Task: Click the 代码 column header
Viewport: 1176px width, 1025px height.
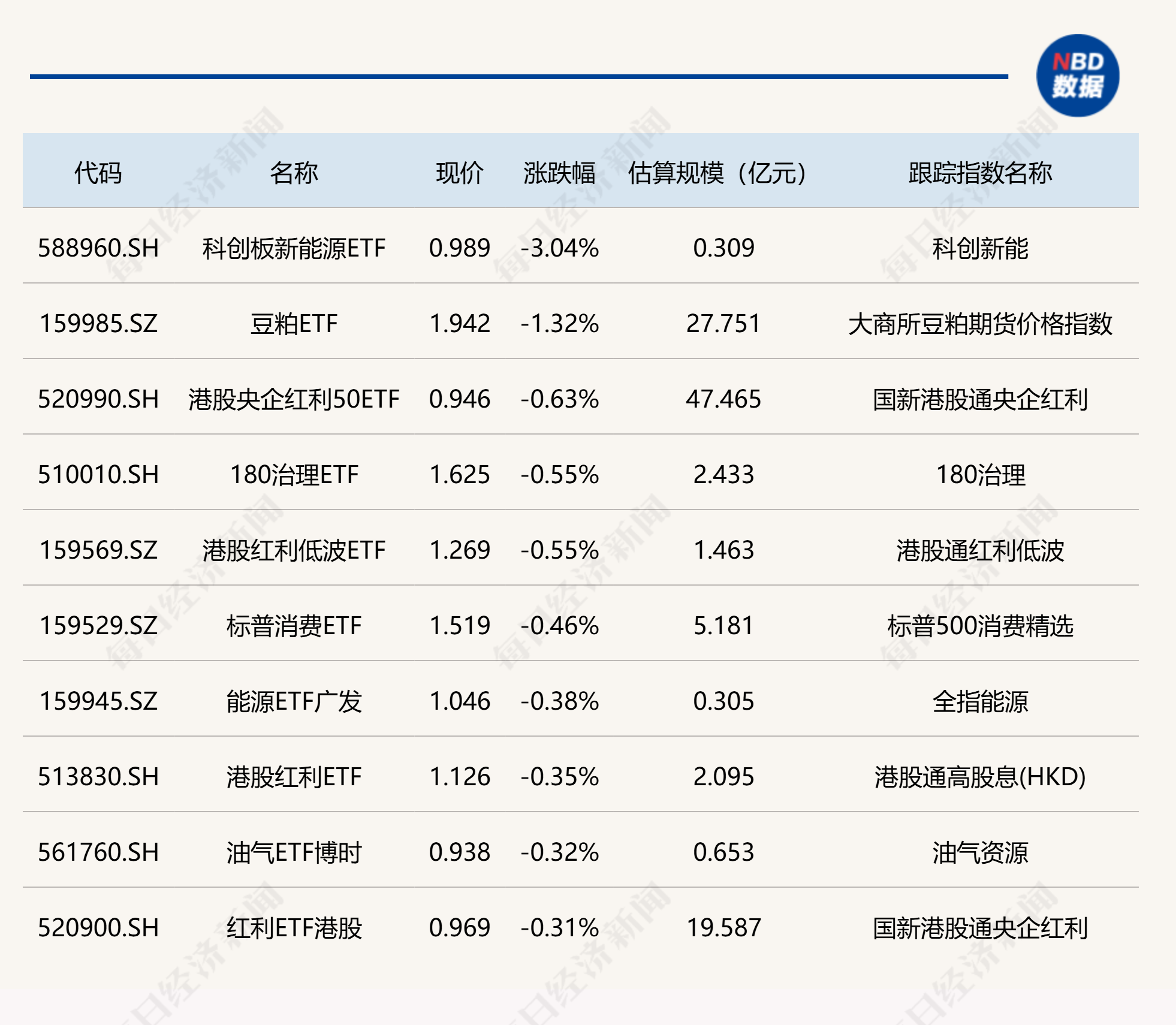Action: tap(98, 173)
